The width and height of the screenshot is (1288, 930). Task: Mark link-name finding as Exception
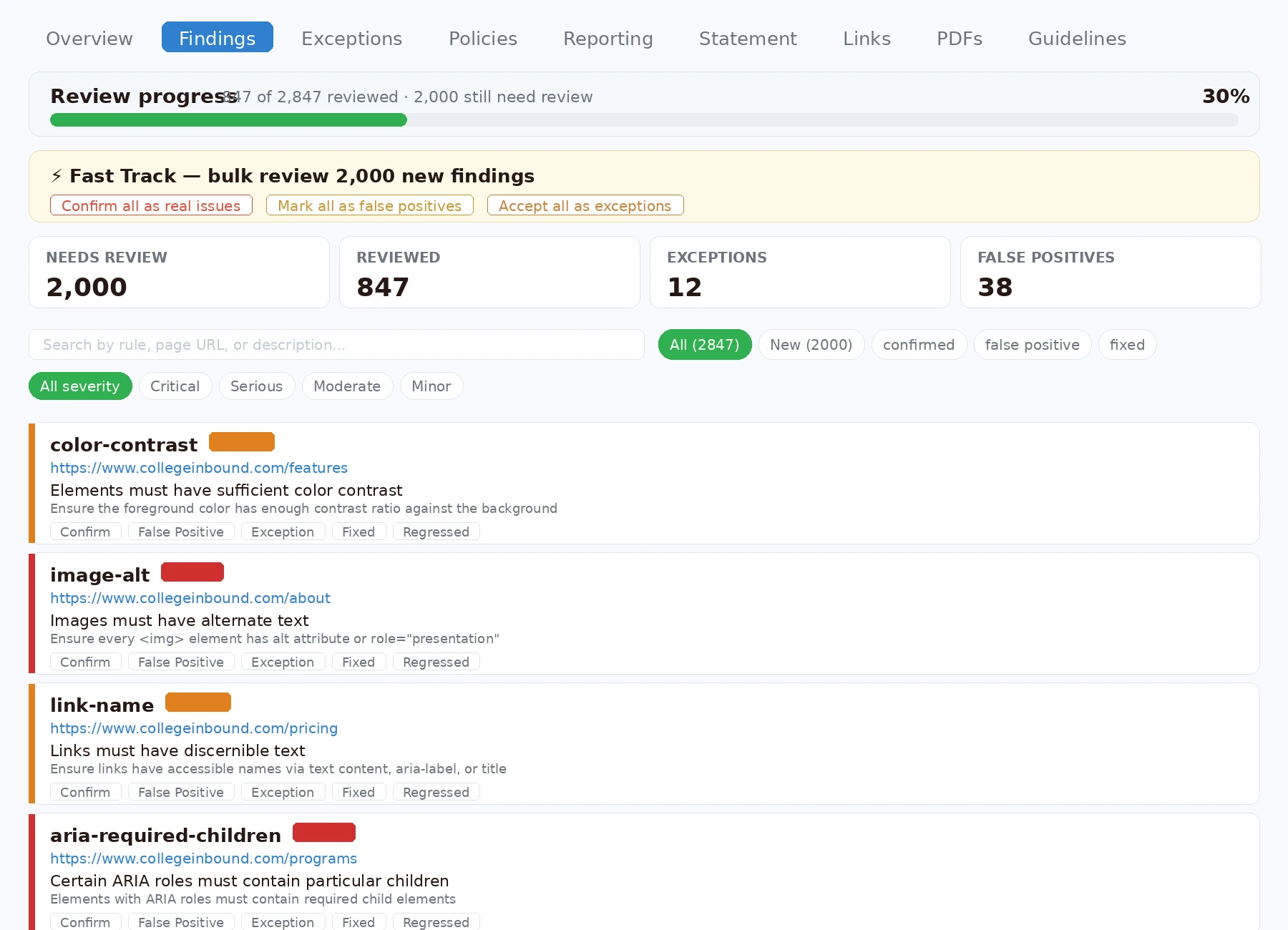[282, 793]
